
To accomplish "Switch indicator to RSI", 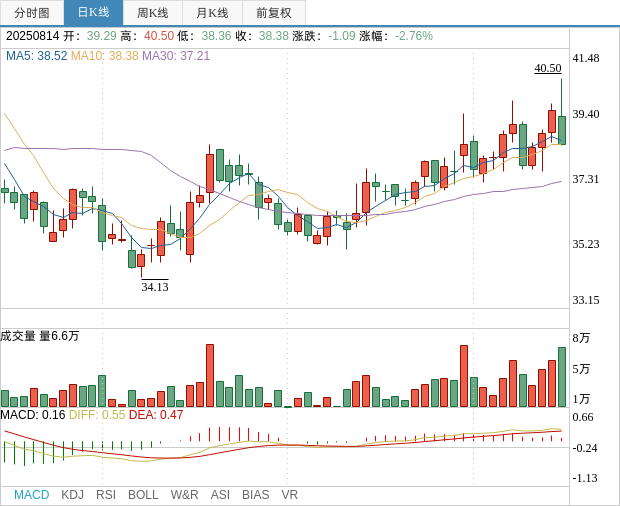I will coord(106,495).
